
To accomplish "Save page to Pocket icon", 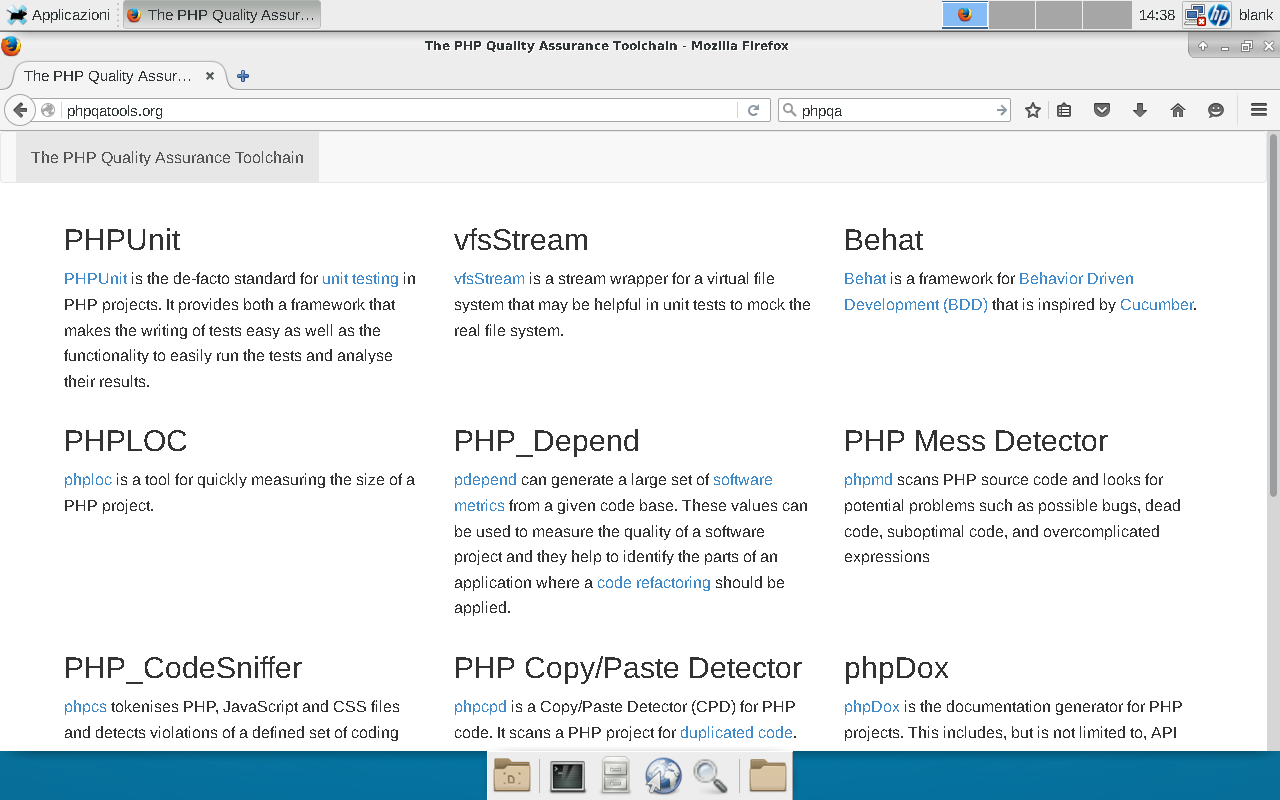I will (1102, 110).
